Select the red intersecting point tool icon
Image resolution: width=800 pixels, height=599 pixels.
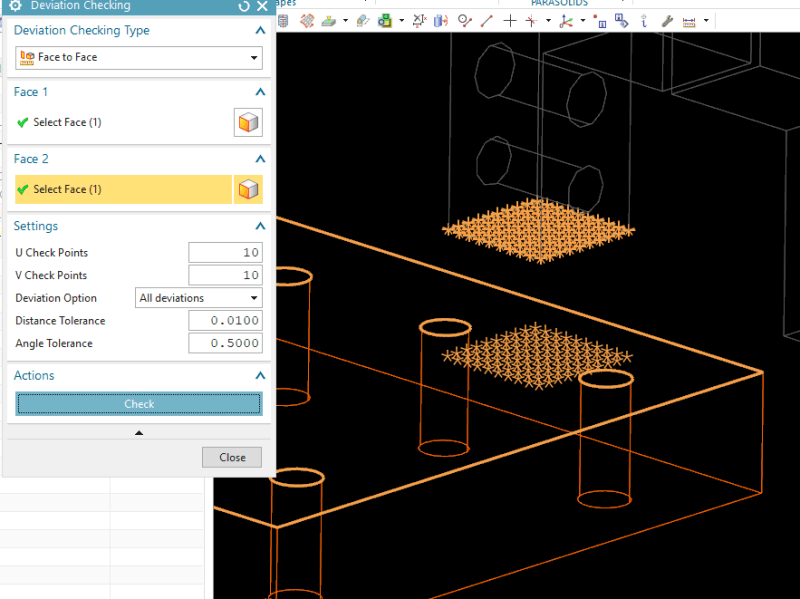(x=532, y=21)
